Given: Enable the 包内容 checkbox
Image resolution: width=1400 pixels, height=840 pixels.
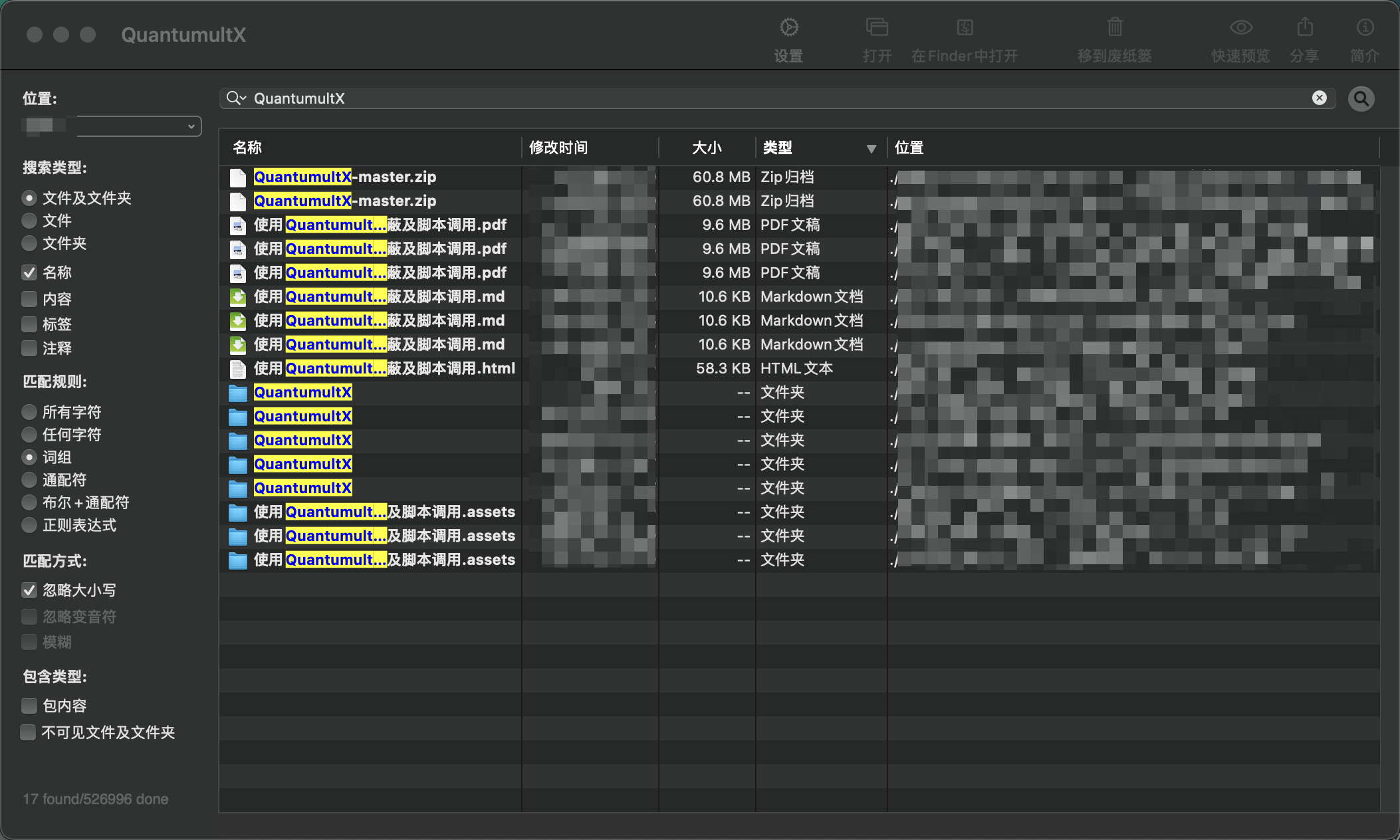Looking at the screenshot, I should pyautogui.click(x=29, y=706).
